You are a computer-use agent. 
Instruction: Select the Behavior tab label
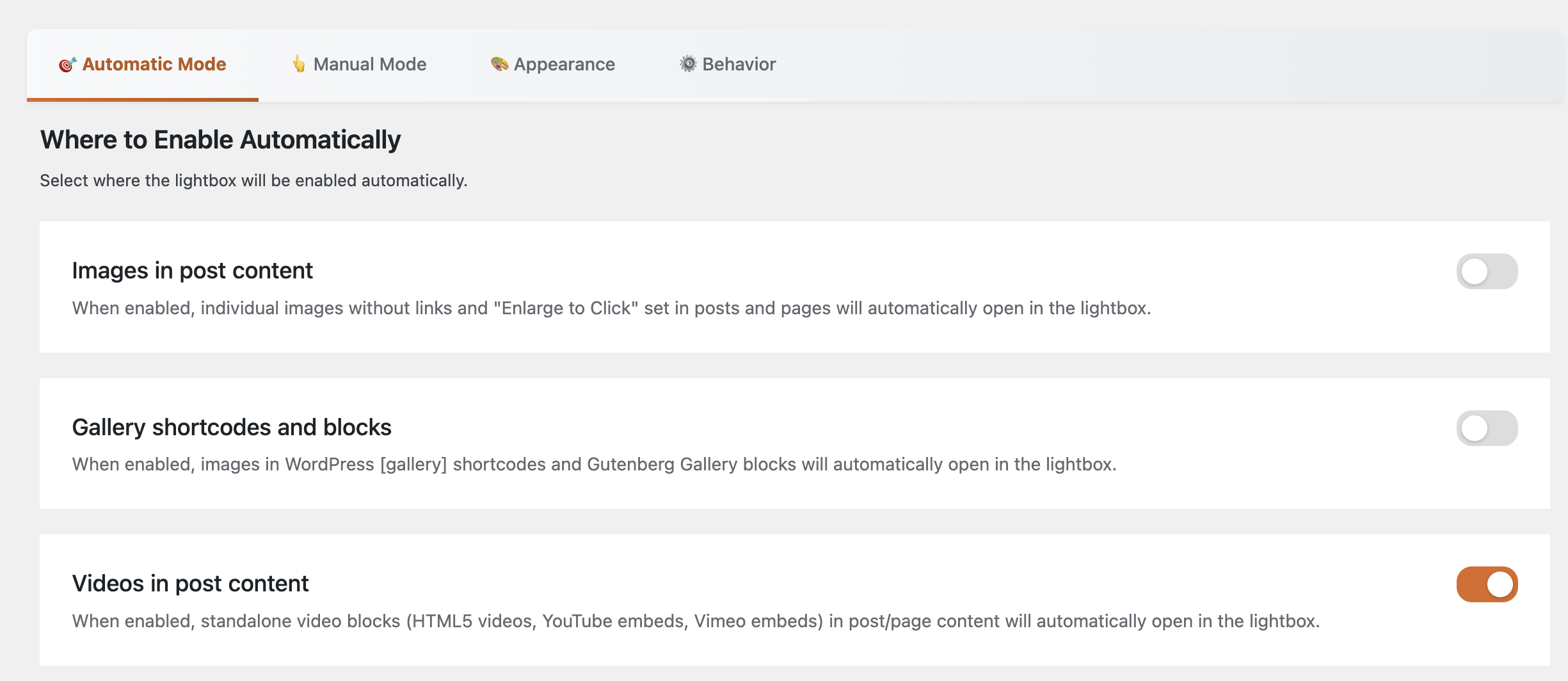pos(739,64)
